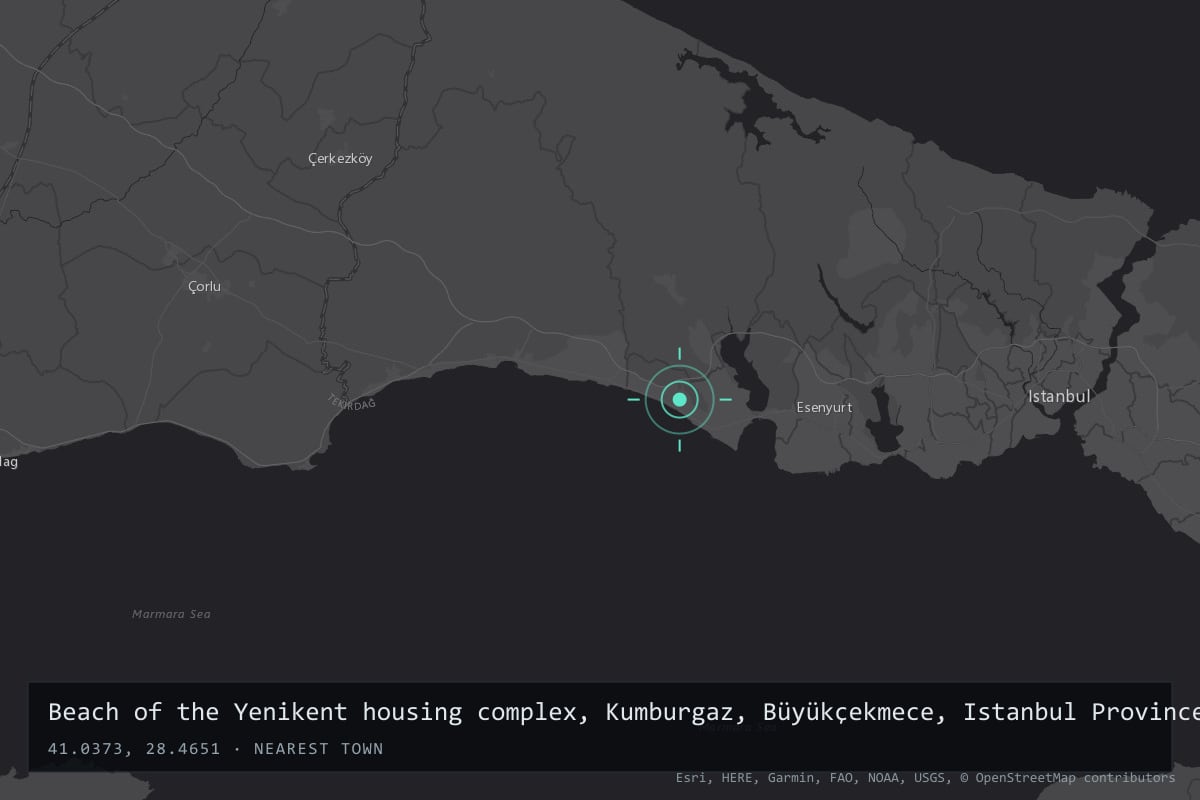Select the Esenyurt map label
This screenshot has height=800, width=1200.
(x=824, y=407)
